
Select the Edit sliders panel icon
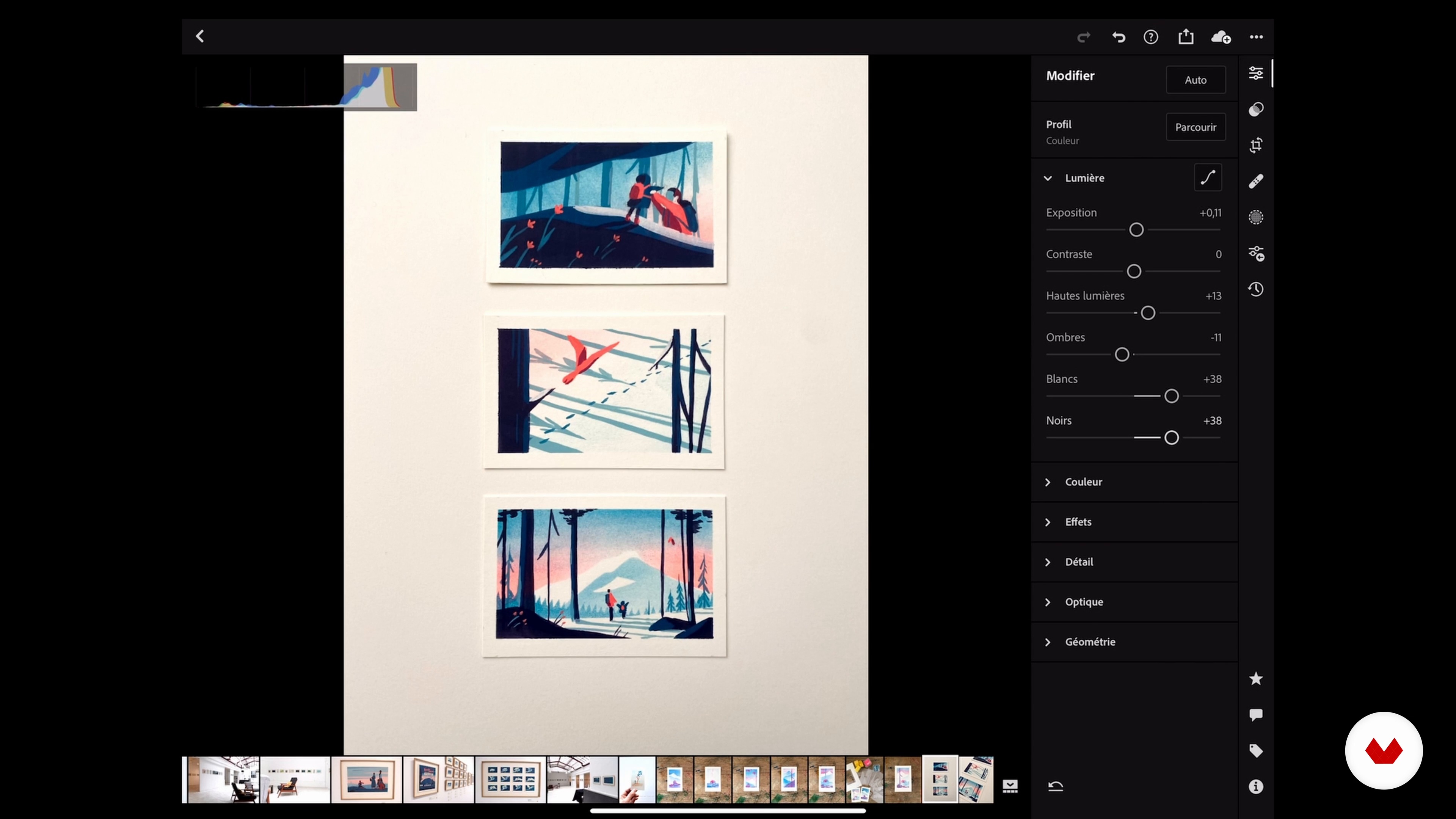click(1256, 73)
